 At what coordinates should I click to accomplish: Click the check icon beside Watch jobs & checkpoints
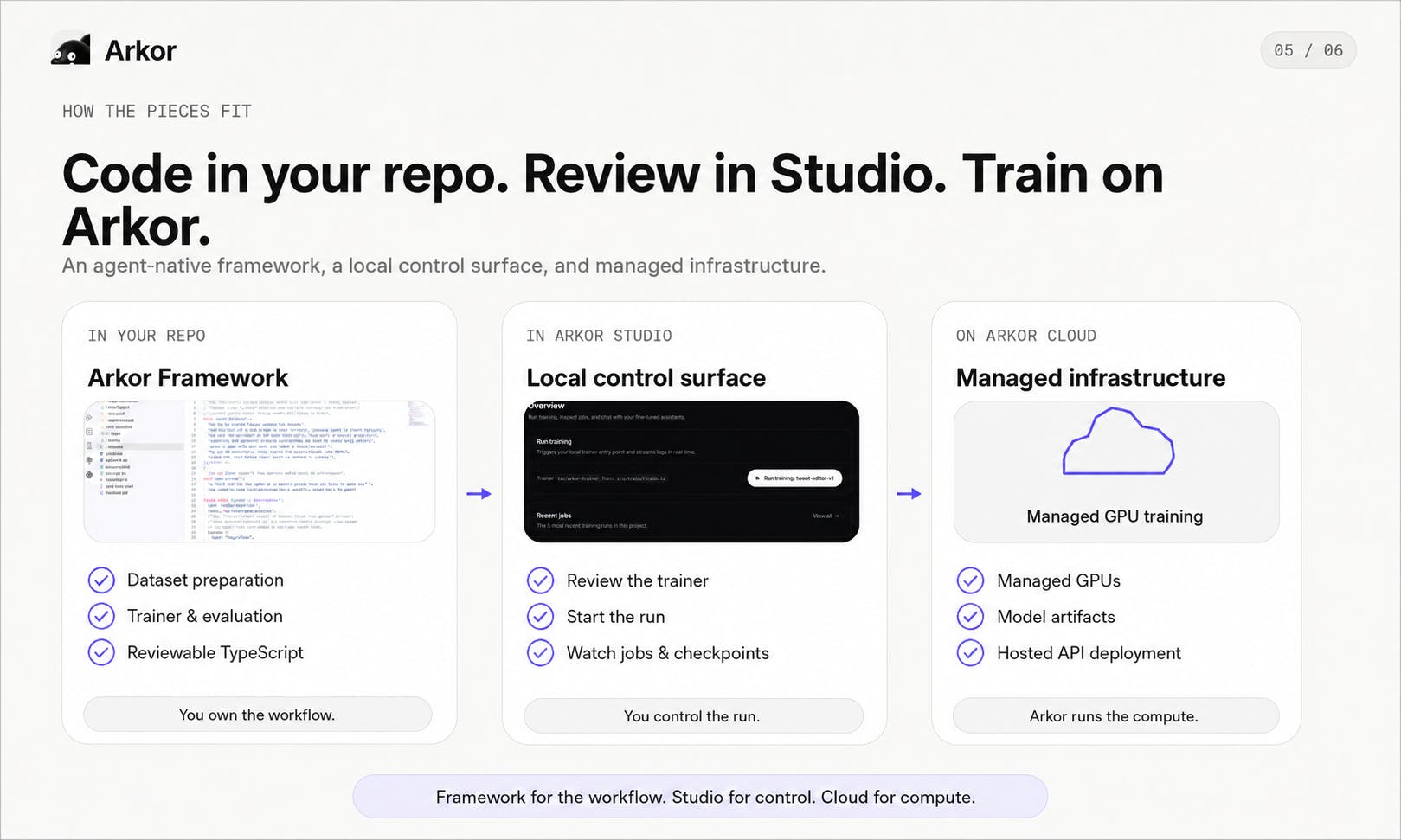pyautogui.click(x=541, y=653)
